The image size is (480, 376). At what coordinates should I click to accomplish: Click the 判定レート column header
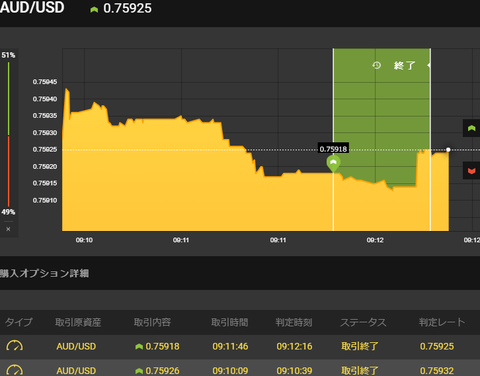pyautogui.click(x=442, y=322)
